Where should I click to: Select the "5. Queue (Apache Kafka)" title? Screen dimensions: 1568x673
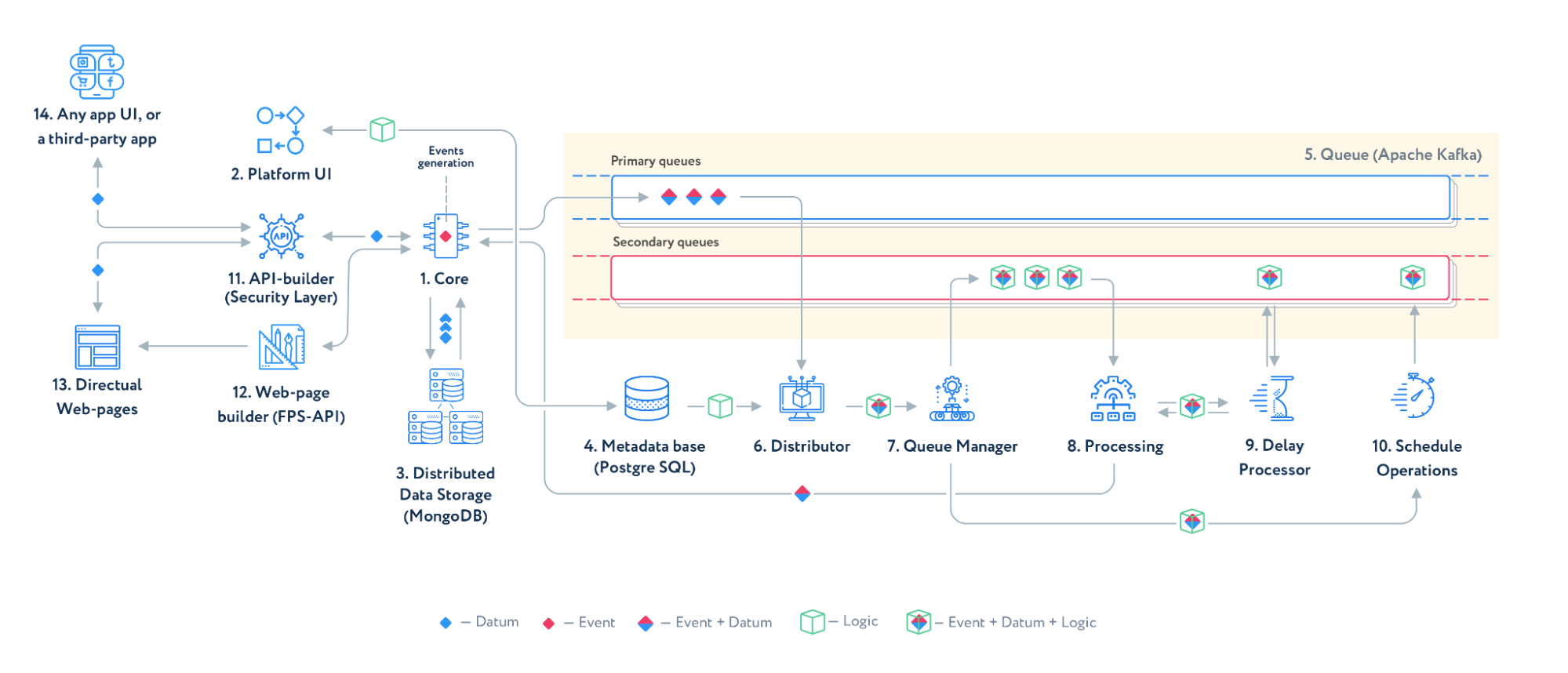click(x=1393, y=155)
